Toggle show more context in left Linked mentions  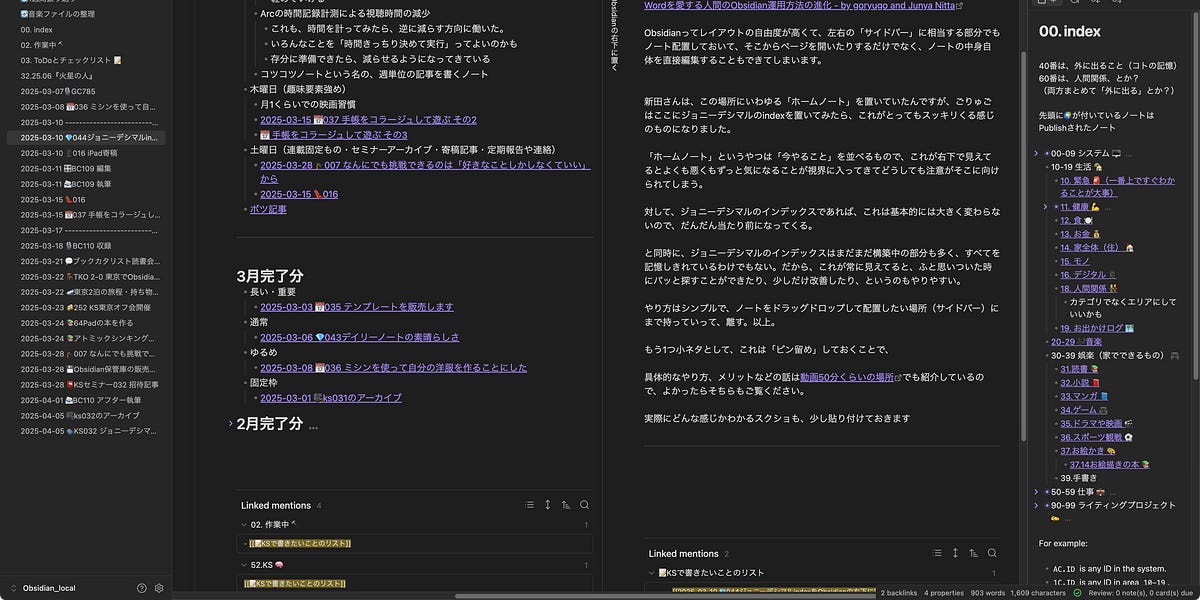click(x=547, y=505)
